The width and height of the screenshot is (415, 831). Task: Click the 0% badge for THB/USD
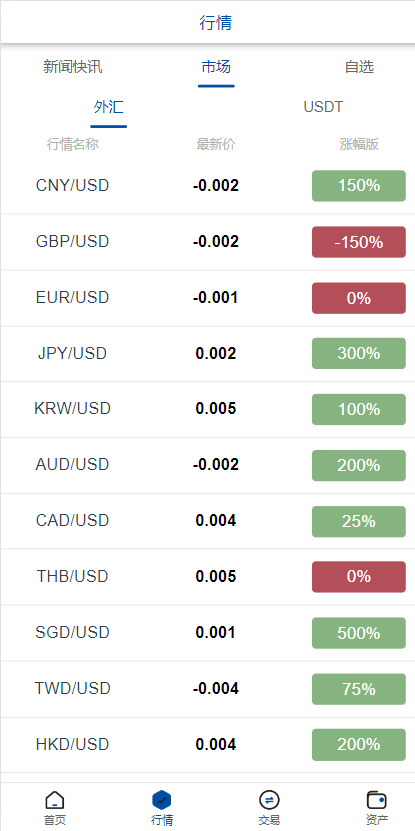[x=359, y=577]
